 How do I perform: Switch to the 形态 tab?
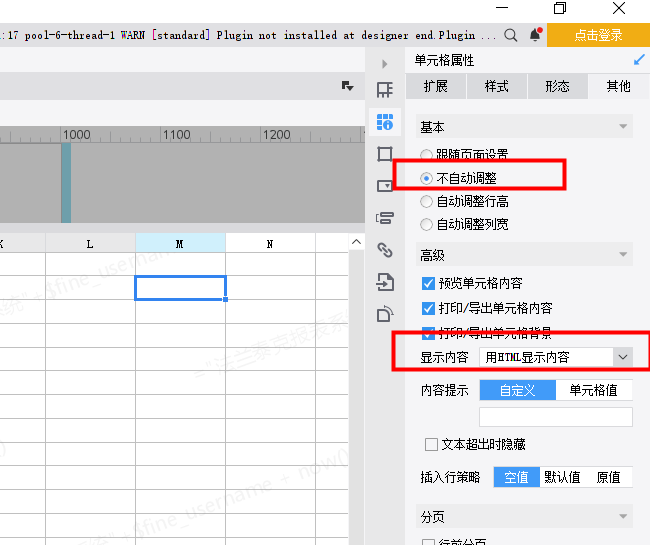(558, 87)
